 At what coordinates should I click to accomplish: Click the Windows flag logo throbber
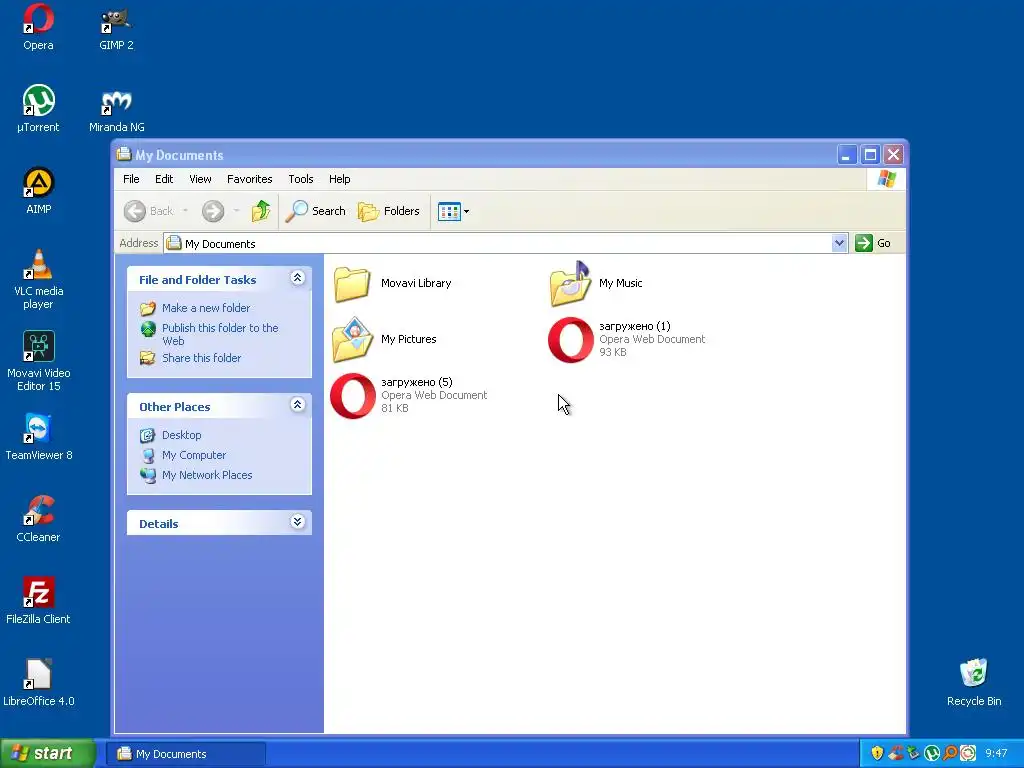[886, 179]
